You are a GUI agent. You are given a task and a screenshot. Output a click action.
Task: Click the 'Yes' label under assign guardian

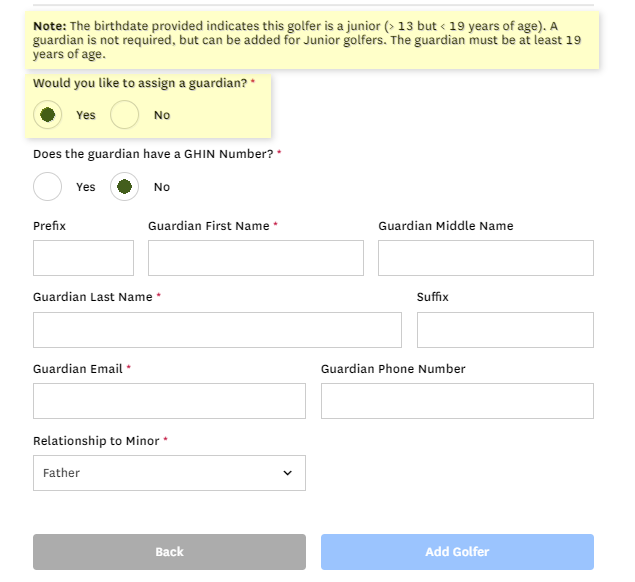click(x=86, y=115)
